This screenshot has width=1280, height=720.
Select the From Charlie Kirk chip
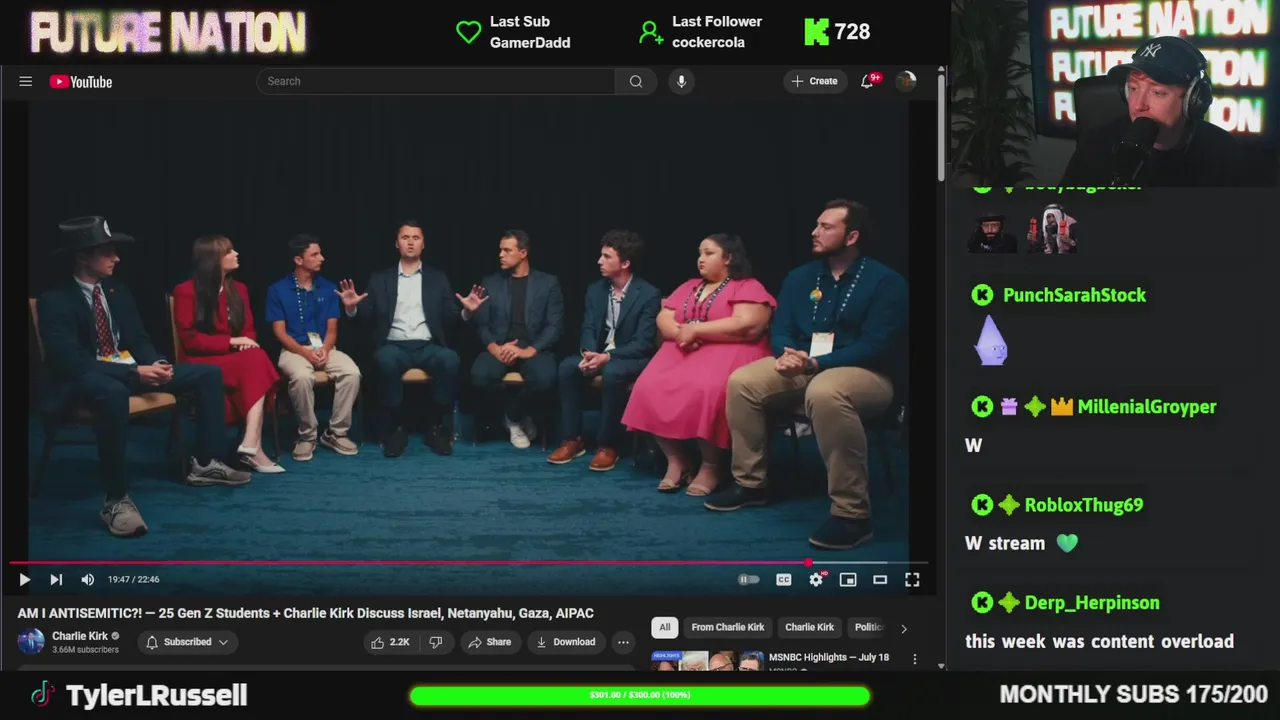[x=727, y=627]
